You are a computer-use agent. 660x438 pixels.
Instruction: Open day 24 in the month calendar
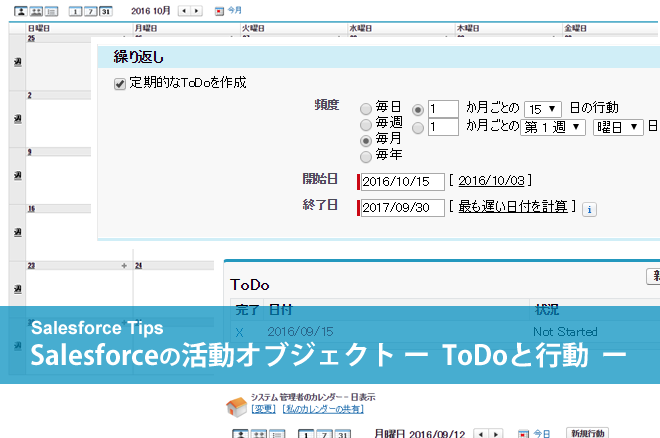tap(138, 265)
